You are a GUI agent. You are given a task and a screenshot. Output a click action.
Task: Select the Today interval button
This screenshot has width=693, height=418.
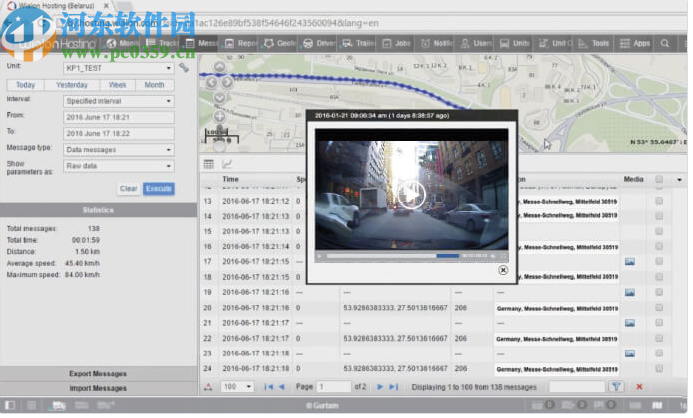[x=25, y=85]
